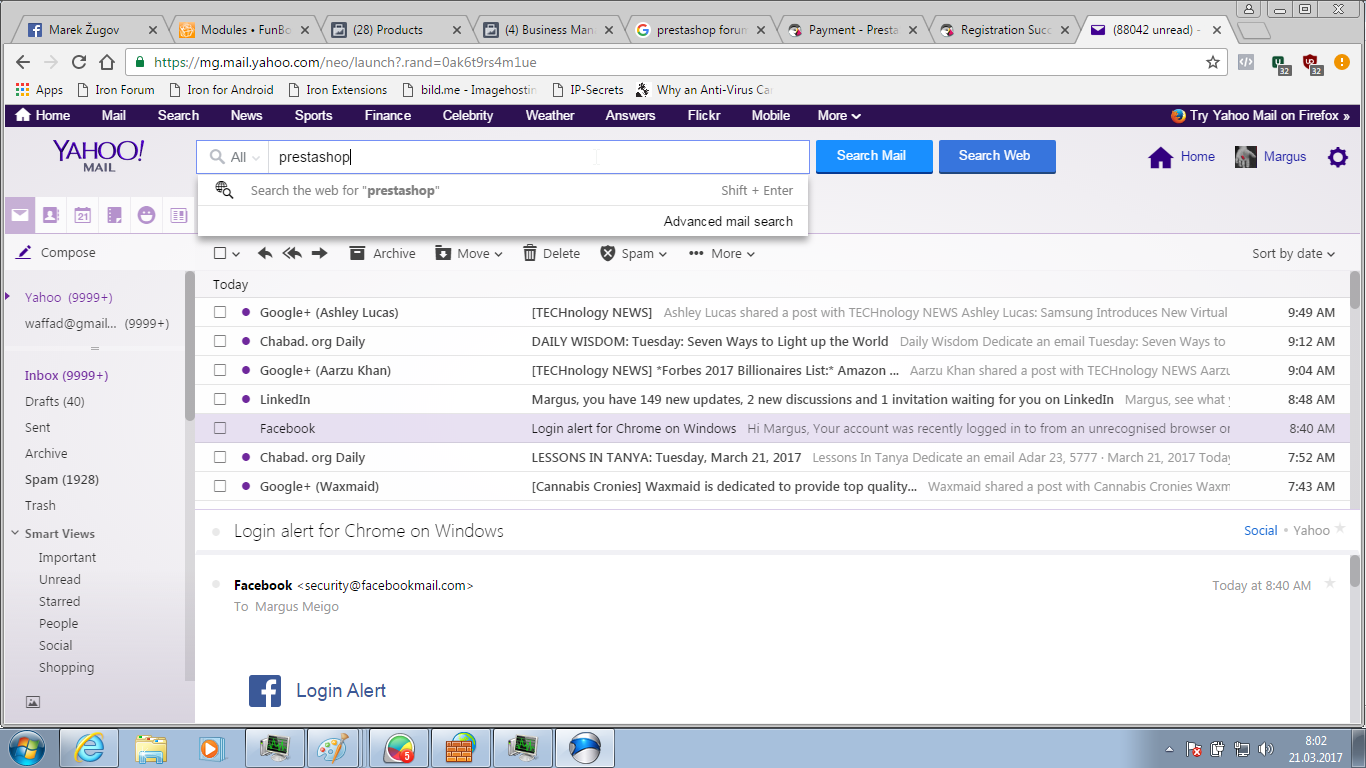Image resolution: width=1366 pixels, height=768 pixels.
Task: Switch to the prestashop forum browser tab
Action: pyautogui.click(x=700, y=30)
